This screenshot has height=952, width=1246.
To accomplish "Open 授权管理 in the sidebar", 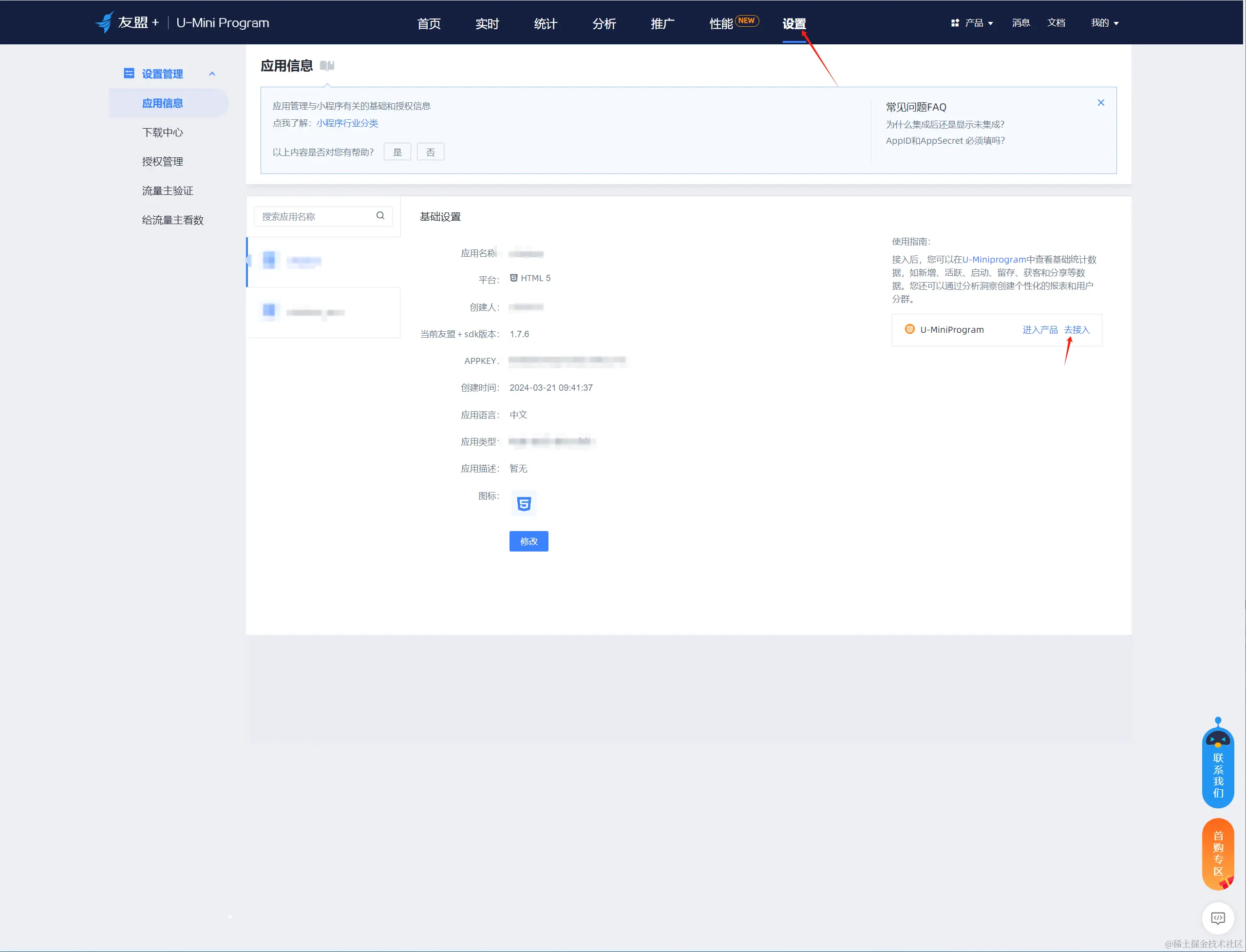I will click(x=163, y=161).
